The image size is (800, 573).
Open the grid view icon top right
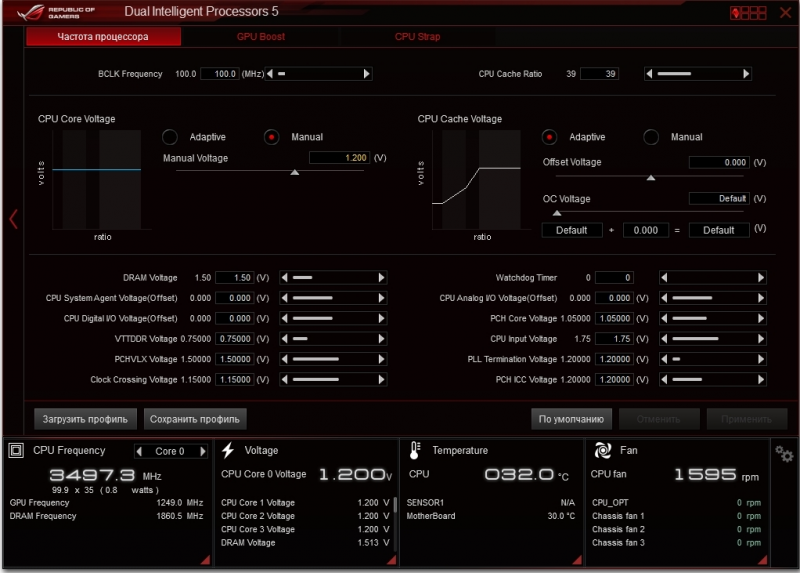point(748,13)
